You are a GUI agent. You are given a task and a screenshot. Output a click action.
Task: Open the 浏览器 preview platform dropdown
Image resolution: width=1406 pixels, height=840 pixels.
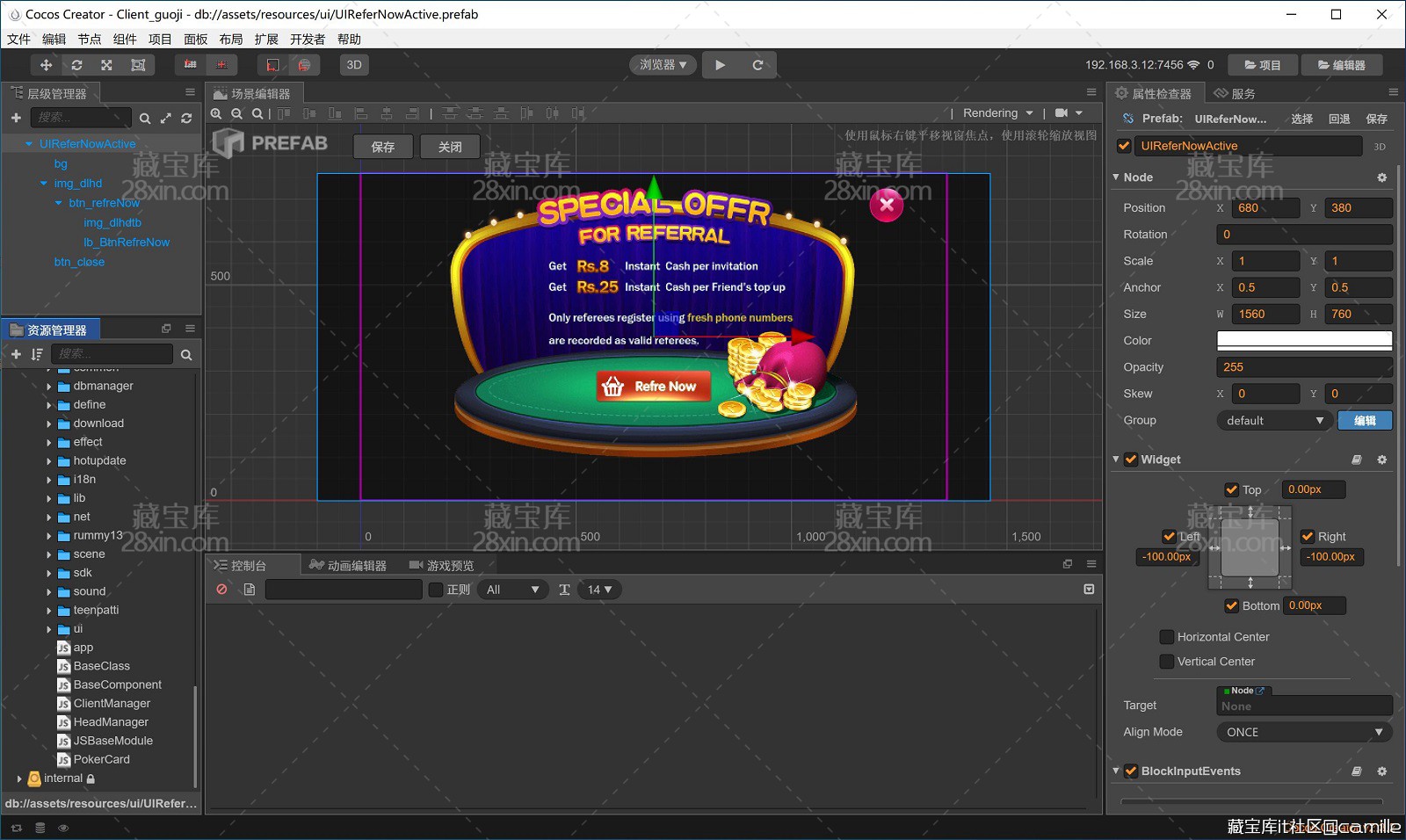[x=663, y=65]
